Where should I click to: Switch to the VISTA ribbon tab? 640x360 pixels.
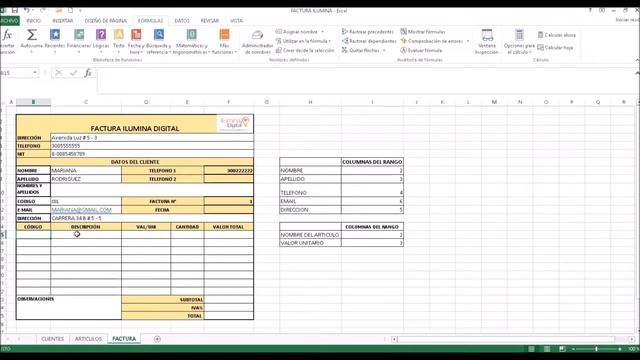[x=236, y=20]
